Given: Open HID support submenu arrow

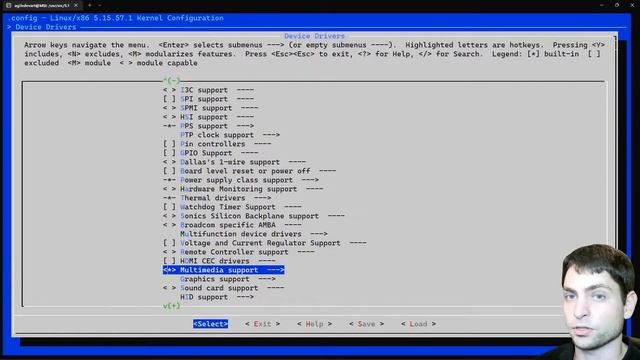Looking at the screenshot, I should point(245,297).
